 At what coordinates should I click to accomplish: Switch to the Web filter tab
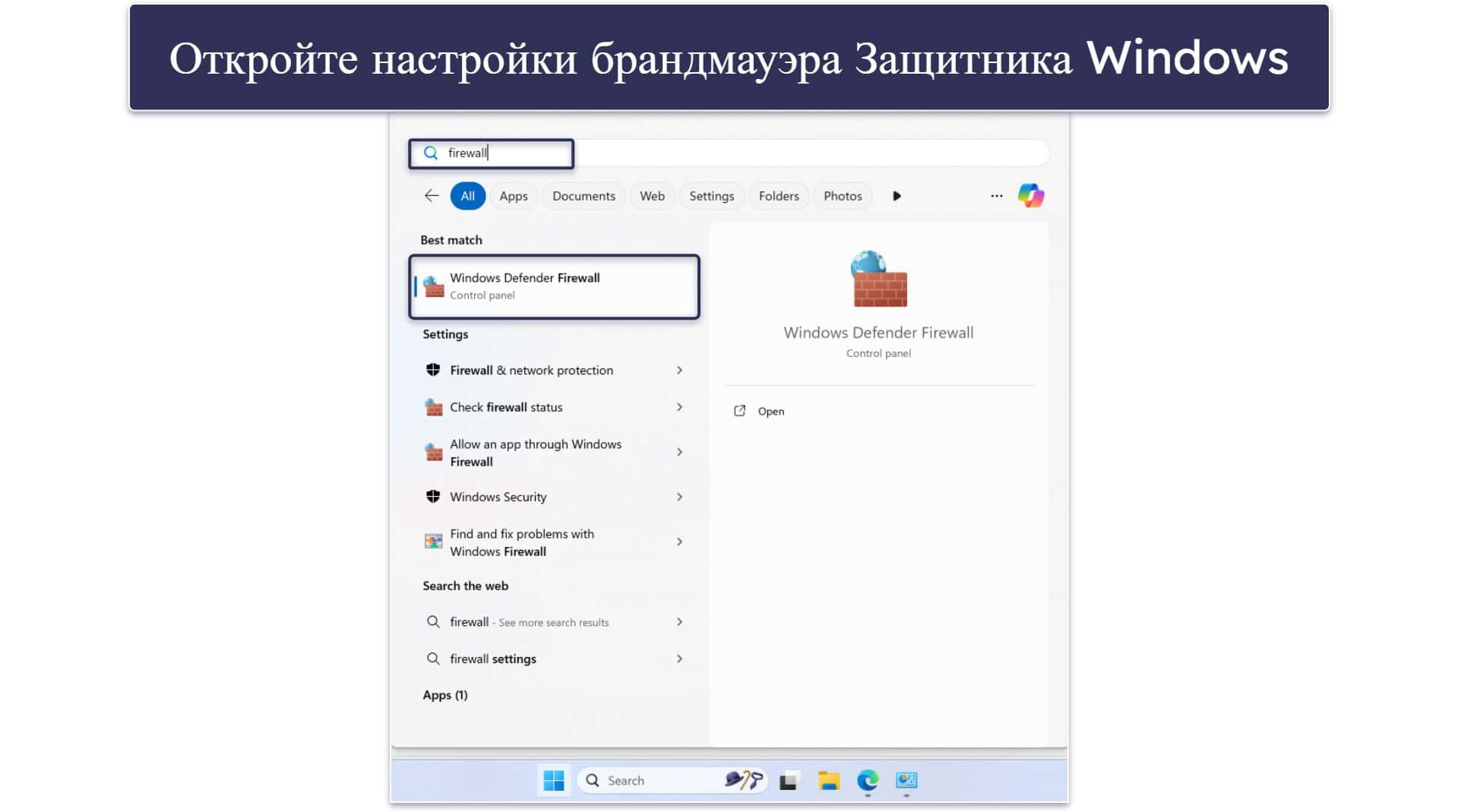point(652,196)
